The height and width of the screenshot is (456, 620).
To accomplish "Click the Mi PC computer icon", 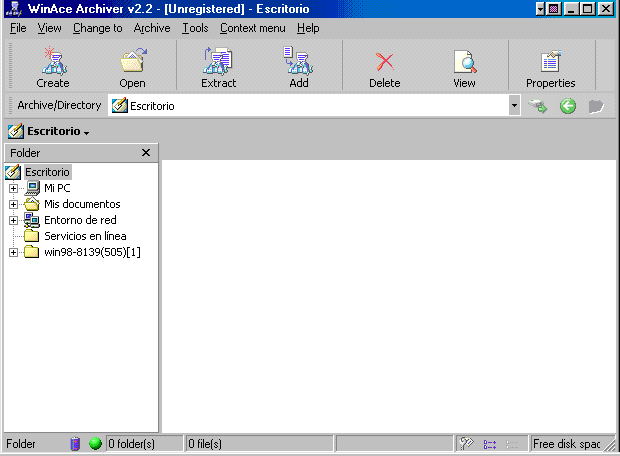I will (32, 188).
